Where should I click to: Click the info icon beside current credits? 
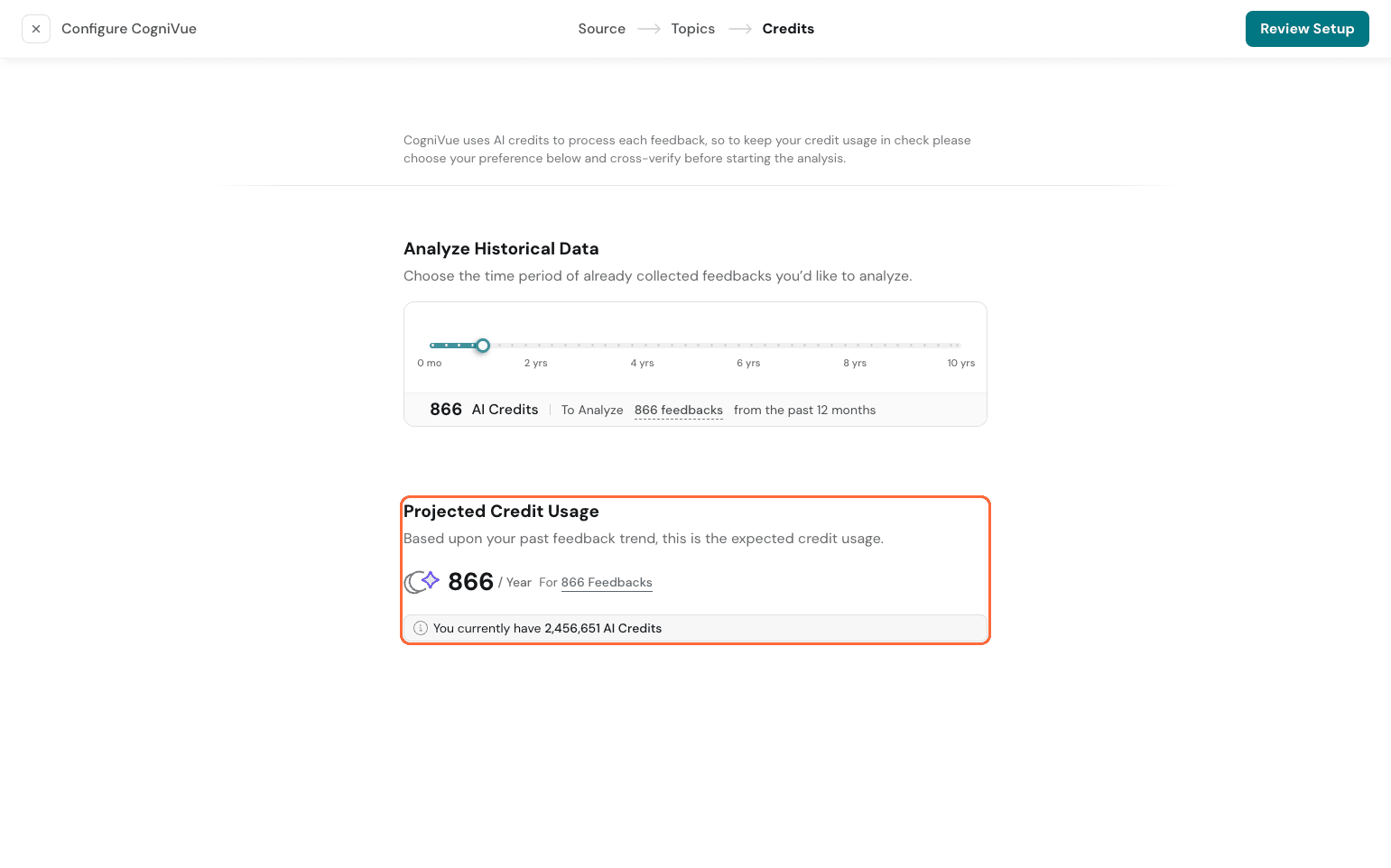421,628
